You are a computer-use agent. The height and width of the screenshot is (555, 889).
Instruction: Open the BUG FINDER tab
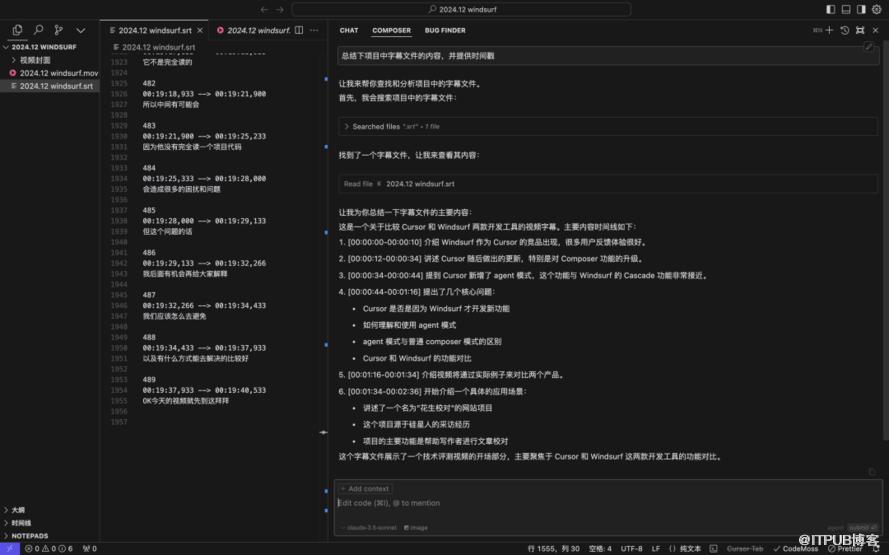pyautogui.click(x=445, y=30)
